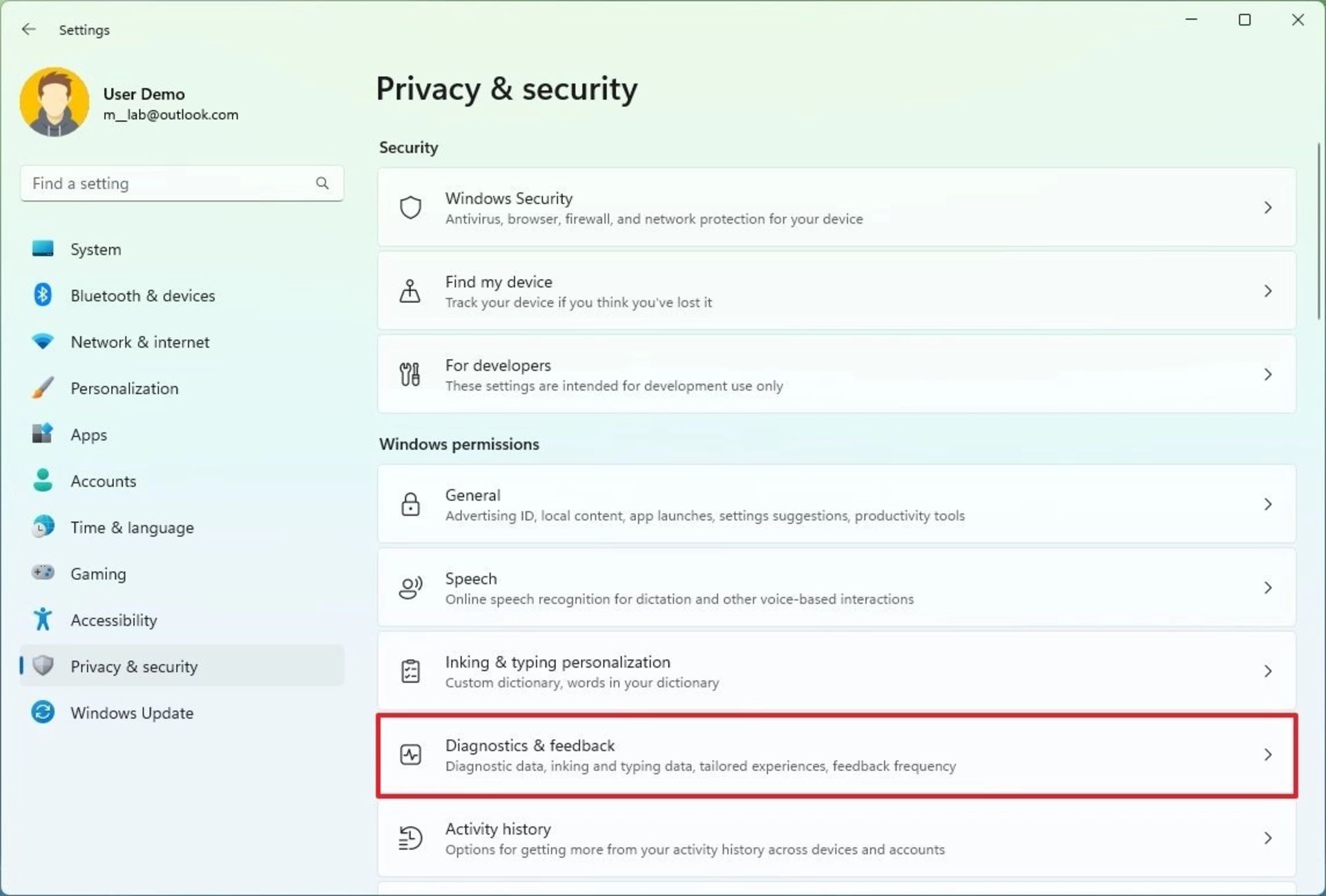
Task: Click Find a setting search field
Action: coord(181,183)
